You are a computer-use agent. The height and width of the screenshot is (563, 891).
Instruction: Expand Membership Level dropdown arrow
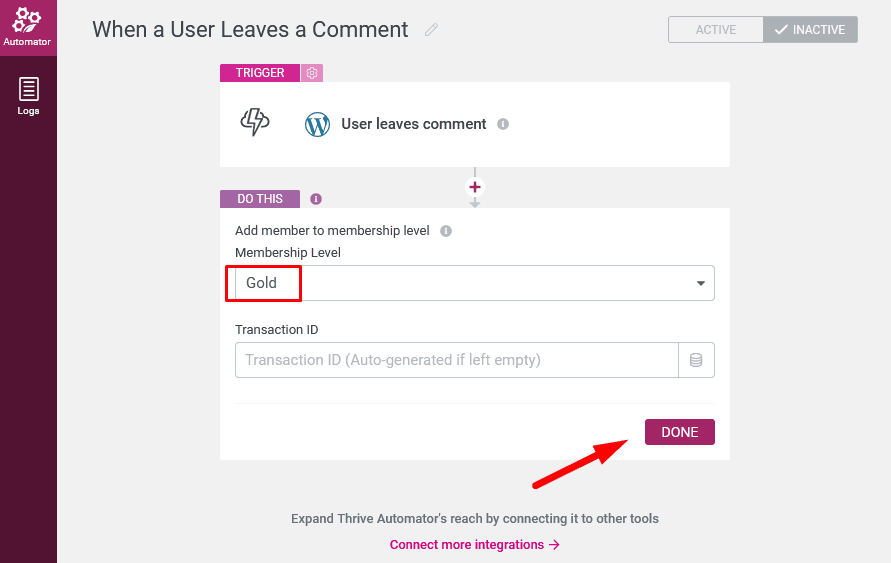(x=701, y=283)
